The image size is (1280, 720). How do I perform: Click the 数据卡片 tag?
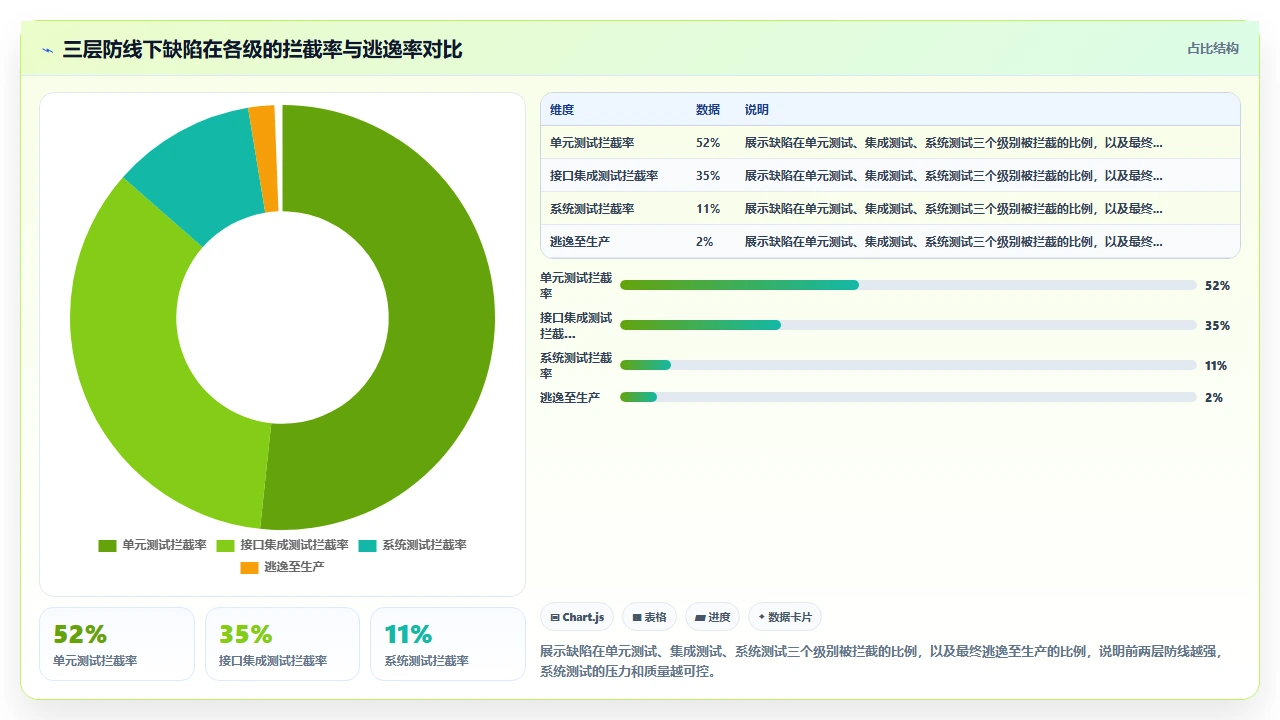(785, 617)
